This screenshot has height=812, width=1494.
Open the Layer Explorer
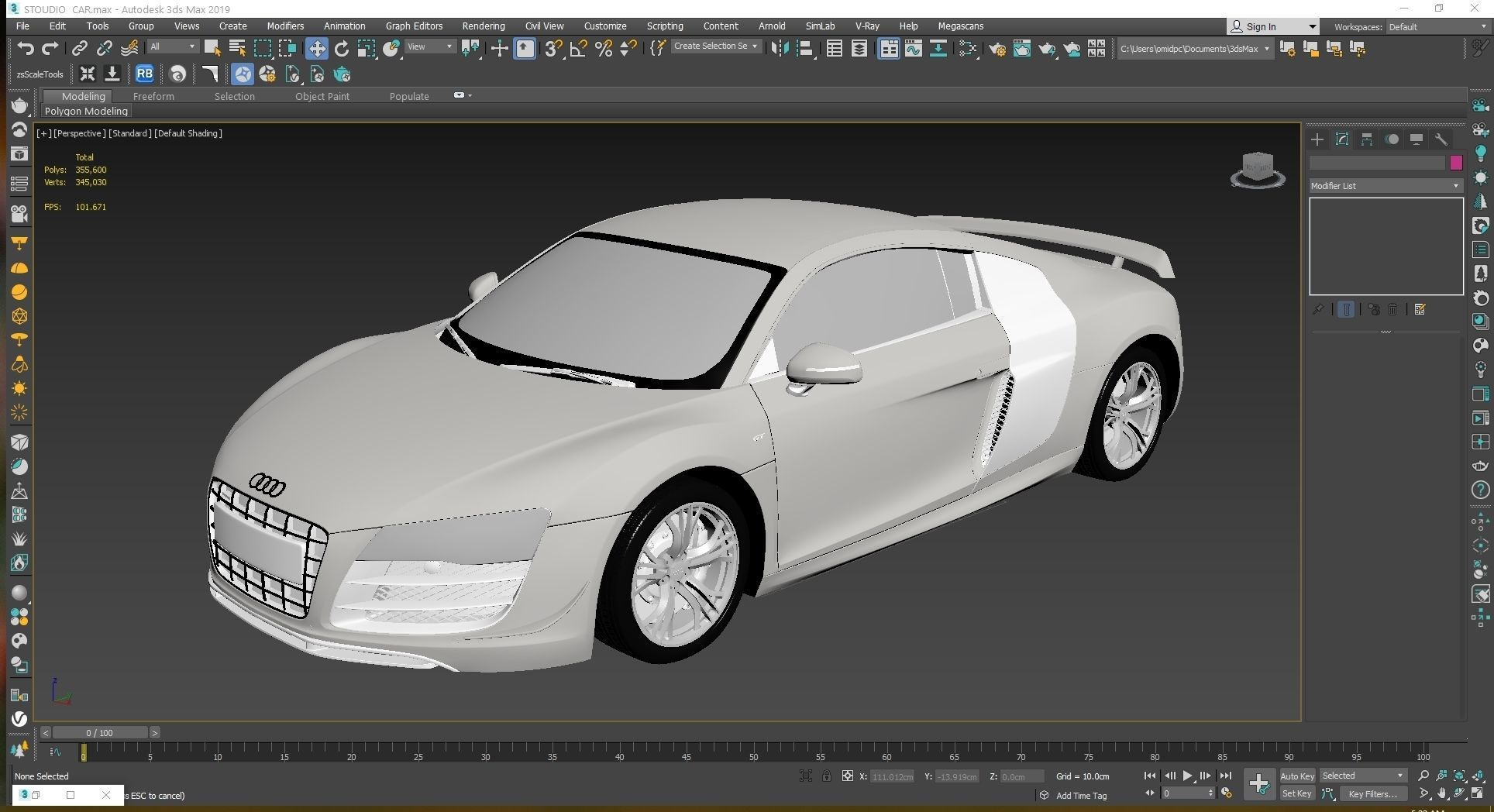click(x=859, y=49)
